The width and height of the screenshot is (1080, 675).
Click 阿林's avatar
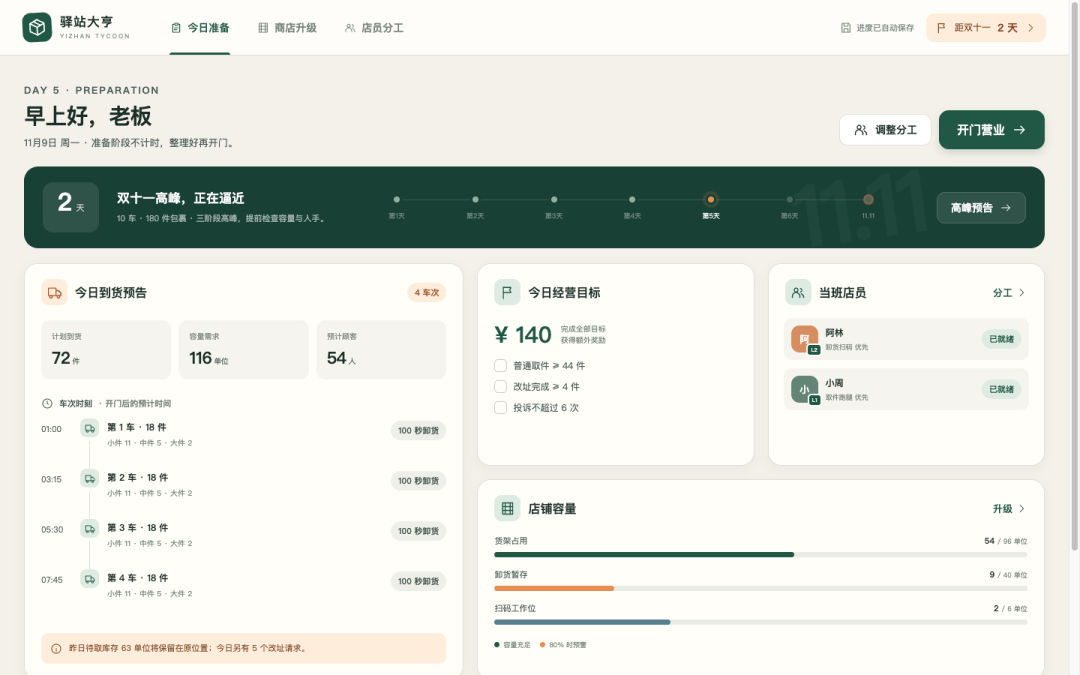(x=804, y=339)
